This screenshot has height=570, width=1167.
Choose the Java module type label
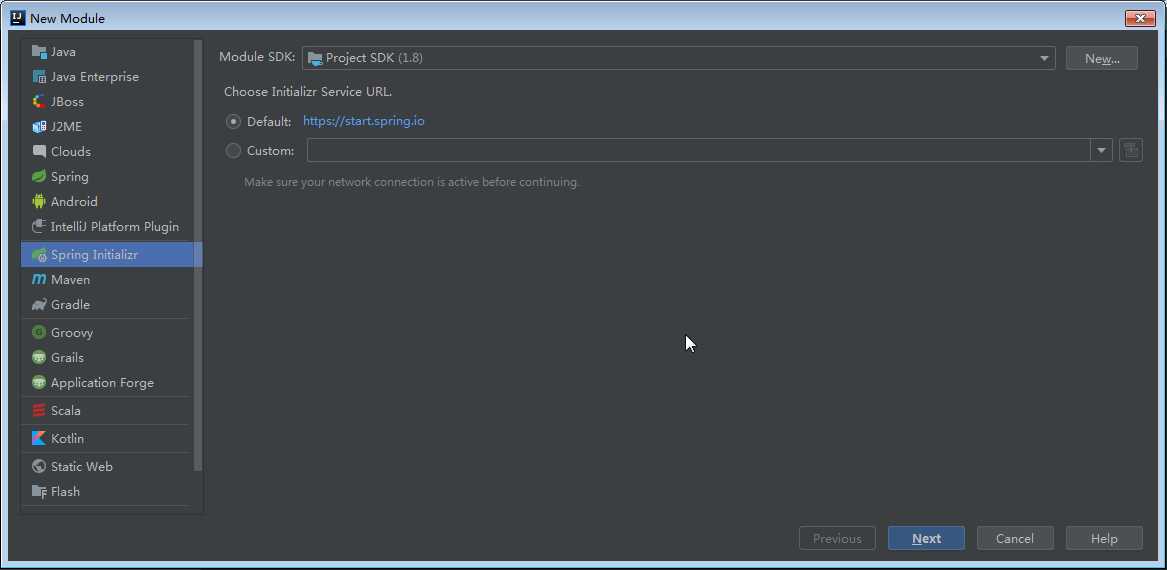click(x=63, y=52)
